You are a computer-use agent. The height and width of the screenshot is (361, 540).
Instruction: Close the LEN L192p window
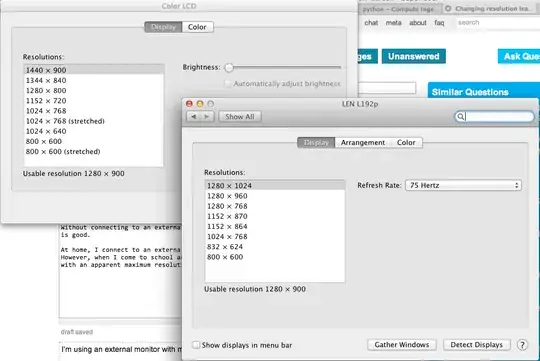189,104
